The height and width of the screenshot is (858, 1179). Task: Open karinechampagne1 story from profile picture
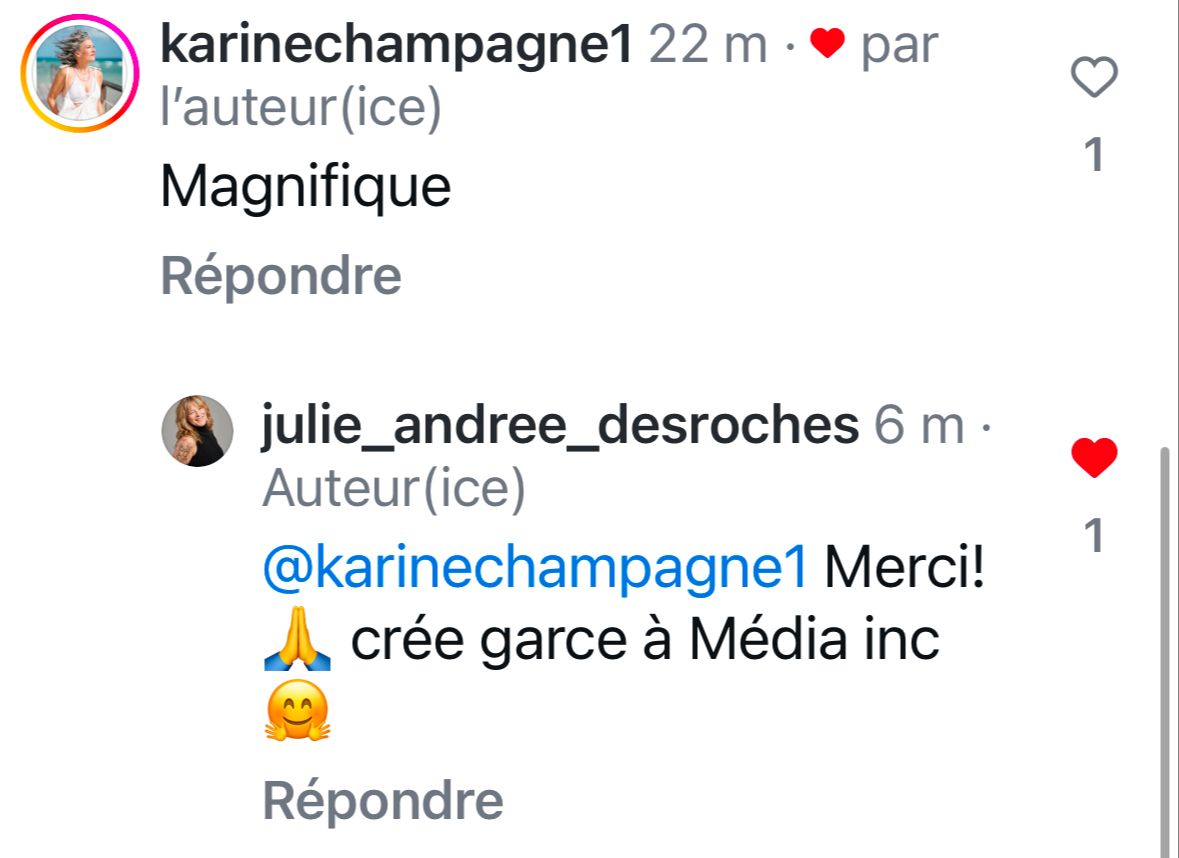[79, 74]
